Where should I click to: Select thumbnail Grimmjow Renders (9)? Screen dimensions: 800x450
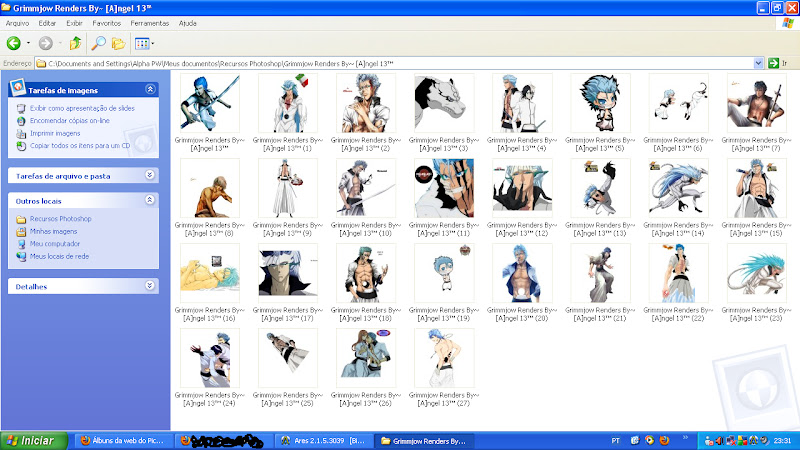(x=288, y=188)
